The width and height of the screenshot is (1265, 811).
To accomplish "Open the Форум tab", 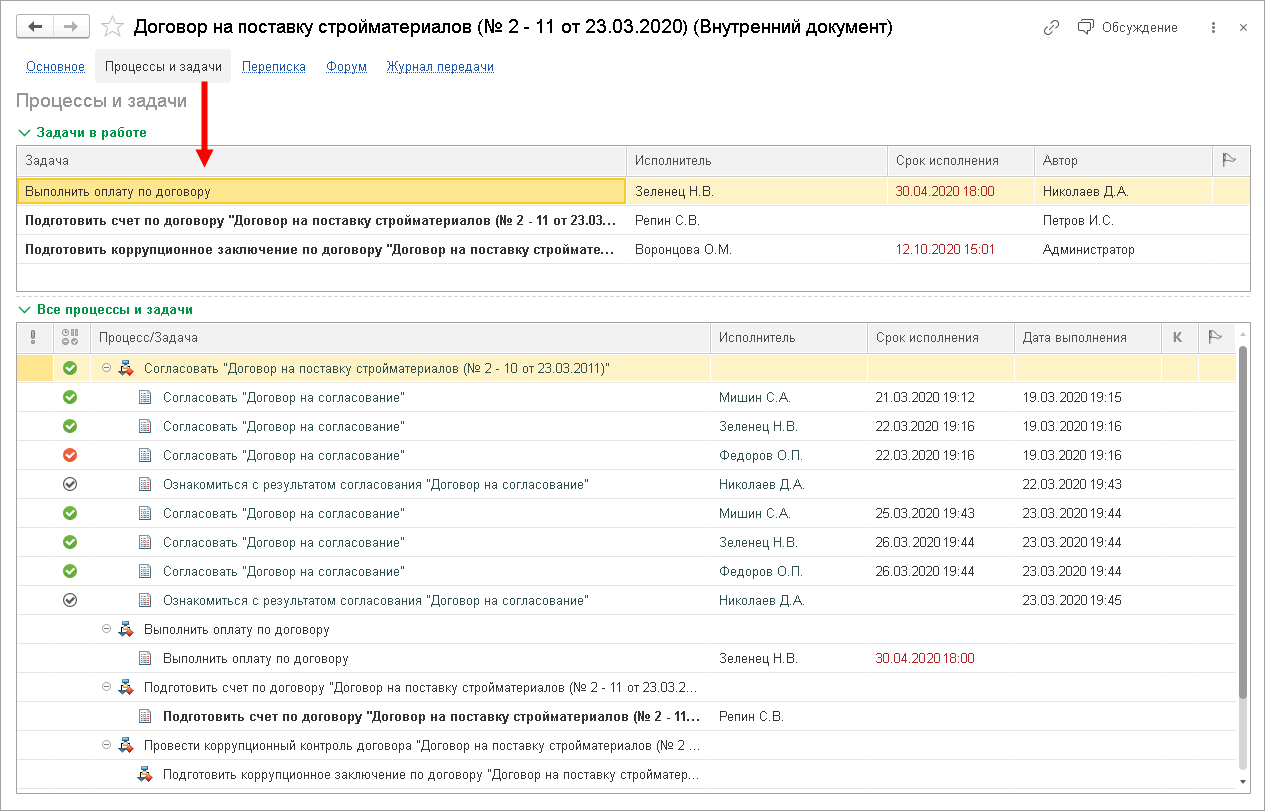I will click(x=345, y=66).
